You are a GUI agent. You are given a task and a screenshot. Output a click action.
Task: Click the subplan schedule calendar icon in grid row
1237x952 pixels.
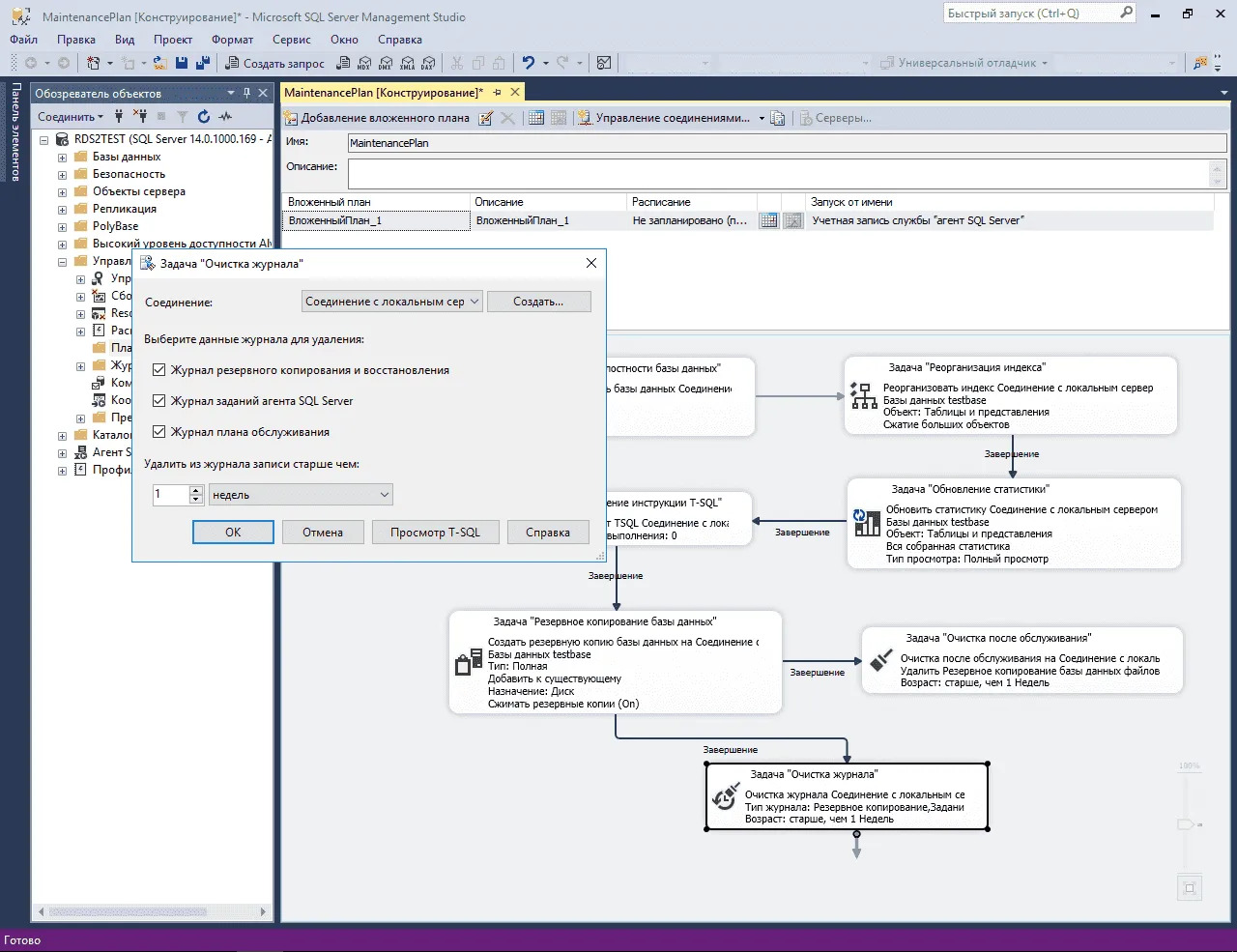[768, 220]
